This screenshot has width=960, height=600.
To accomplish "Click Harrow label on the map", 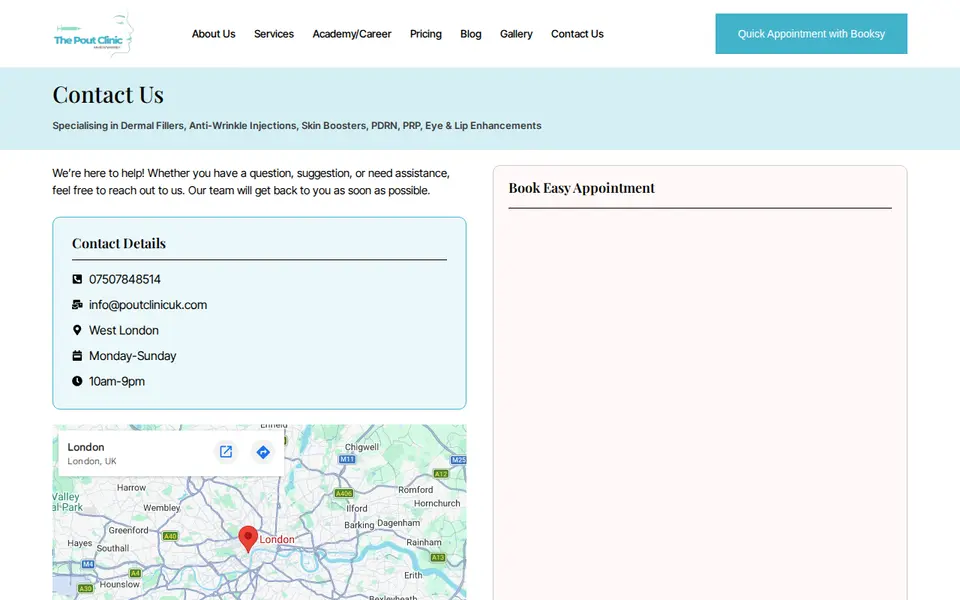I will click(132, 487).
